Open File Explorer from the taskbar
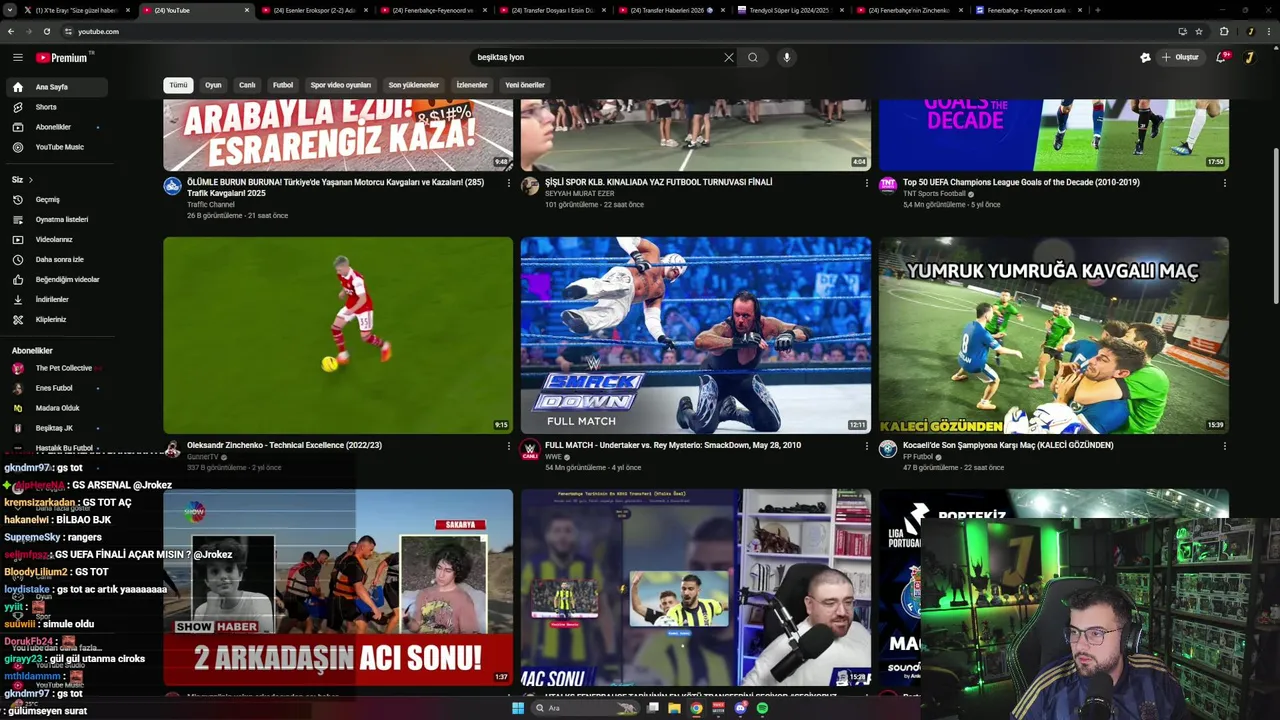The image size is (1280, 720). (675, 708)
